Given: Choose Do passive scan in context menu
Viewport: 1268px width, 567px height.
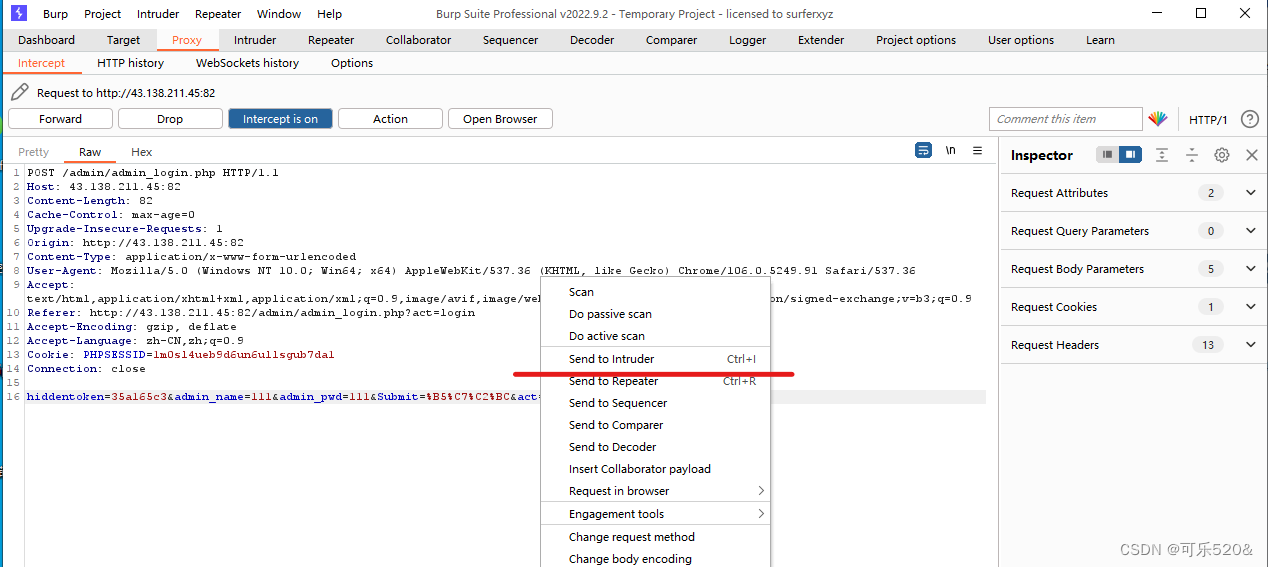Looking at the screenshot, I should 655,314.
